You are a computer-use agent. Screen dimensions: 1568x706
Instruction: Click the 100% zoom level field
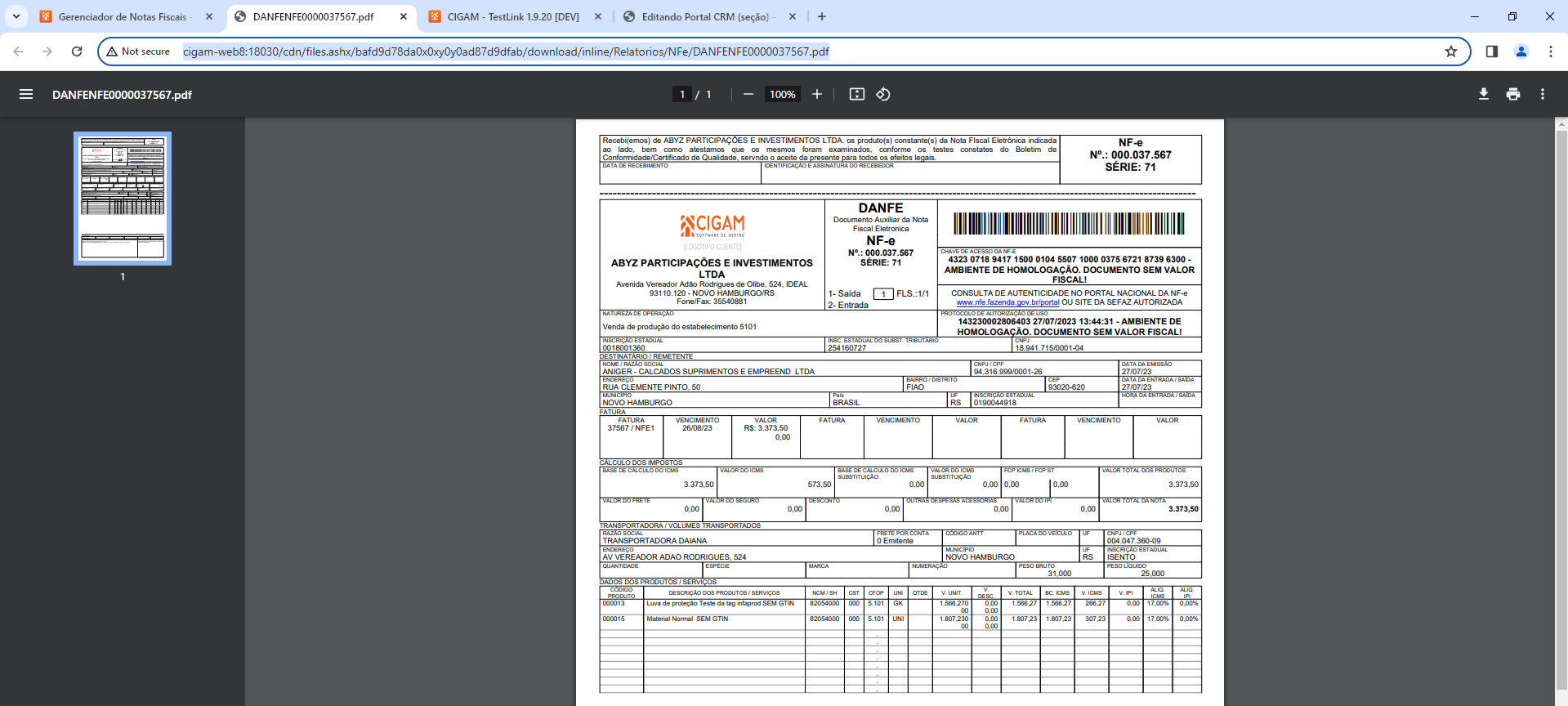782,94
